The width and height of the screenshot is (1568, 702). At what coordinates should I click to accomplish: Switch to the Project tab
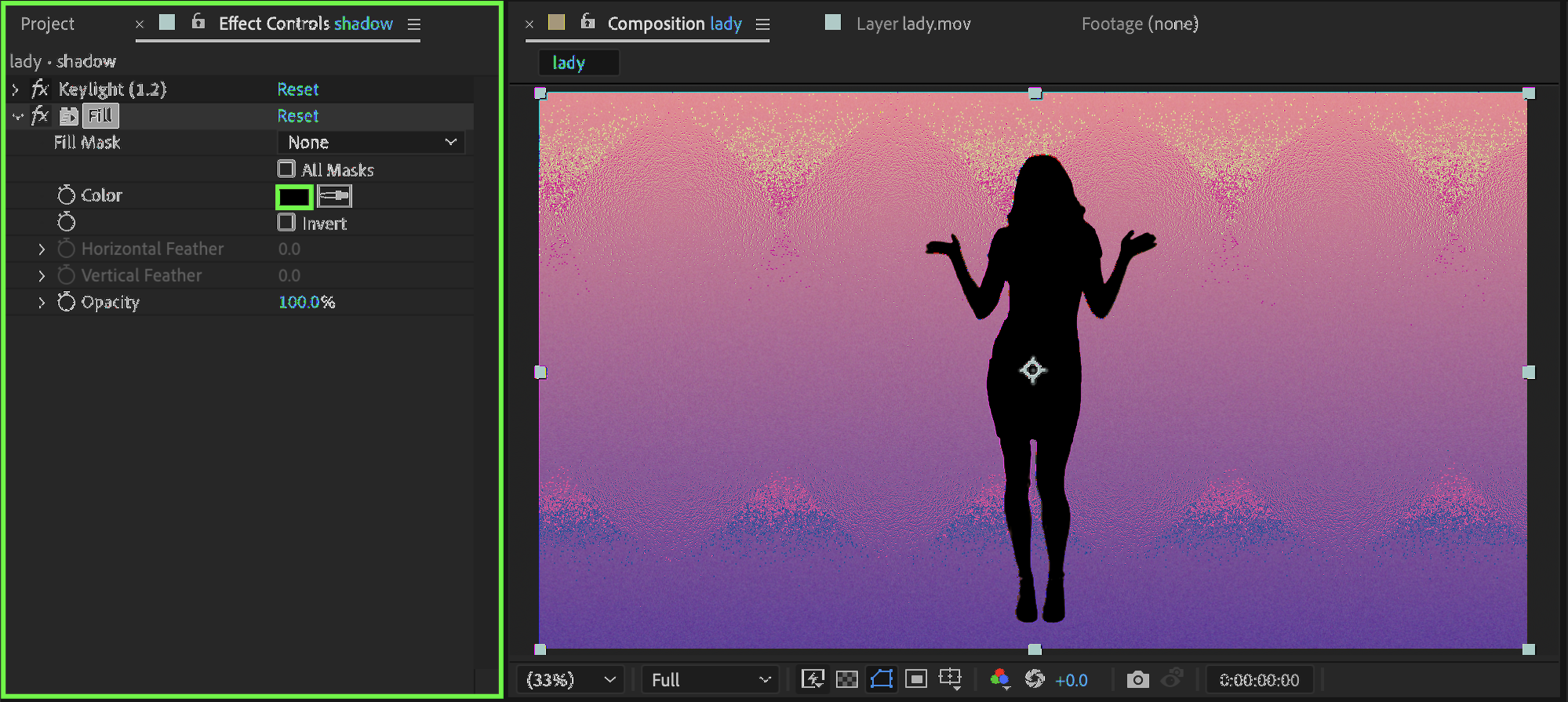point(47,24)
